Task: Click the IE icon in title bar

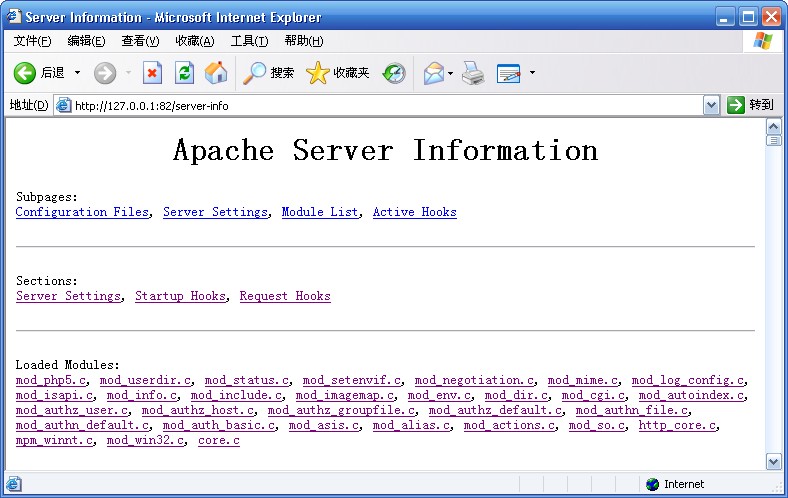Action: point(14,16)
